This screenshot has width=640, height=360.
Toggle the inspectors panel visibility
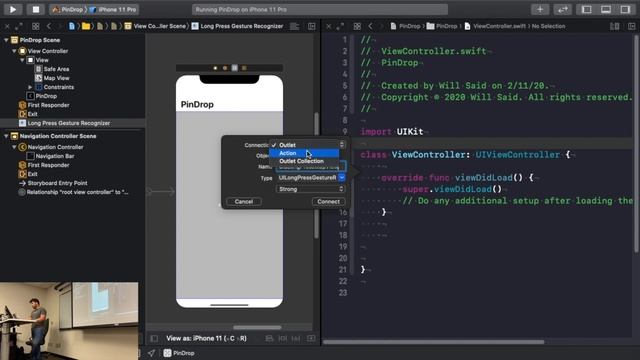click(x=625, y=9)
